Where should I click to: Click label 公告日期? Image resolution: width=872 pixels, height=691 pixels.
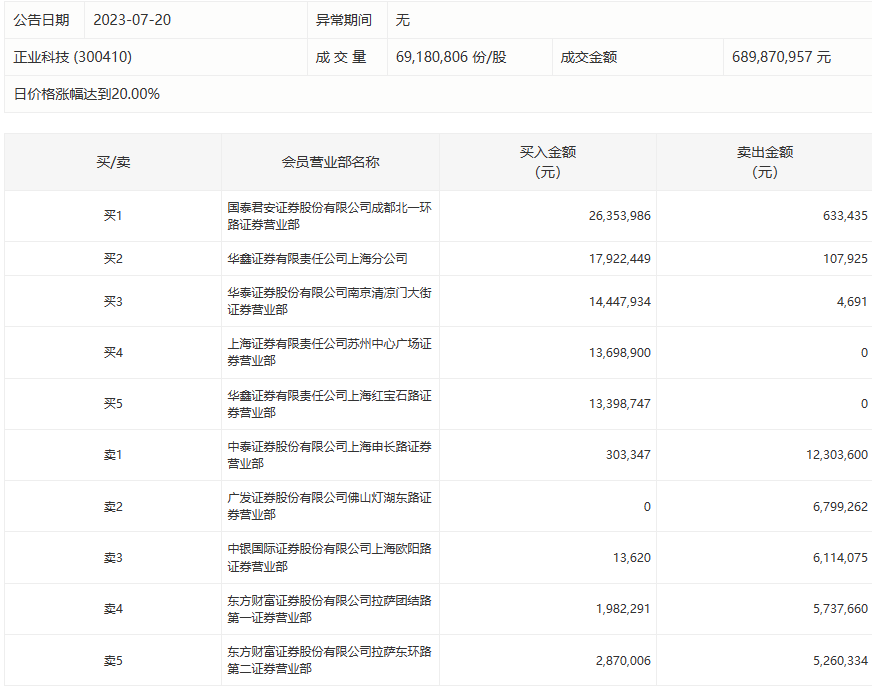(41, 20)
